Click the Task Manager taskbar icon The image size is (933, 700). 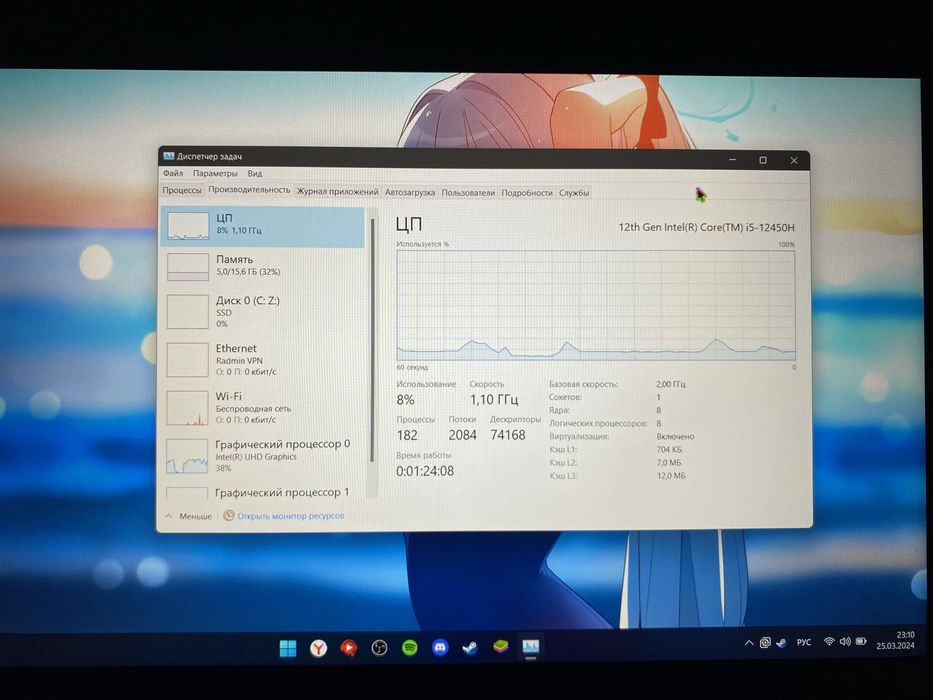pyautogui.click(x=530, y=646)
